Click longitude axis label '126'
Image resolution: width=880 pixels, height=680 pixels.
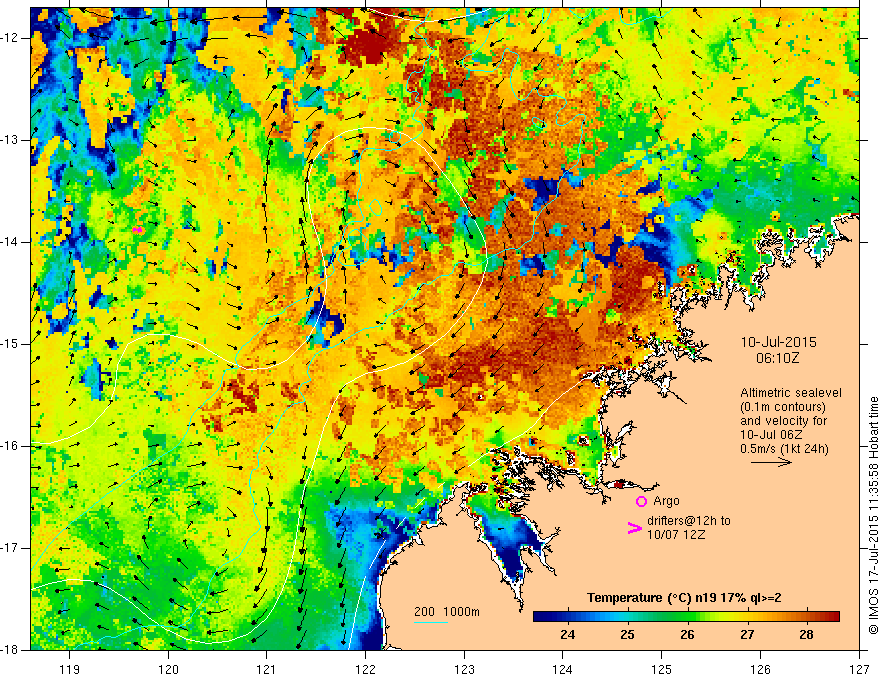pos(760,669)
